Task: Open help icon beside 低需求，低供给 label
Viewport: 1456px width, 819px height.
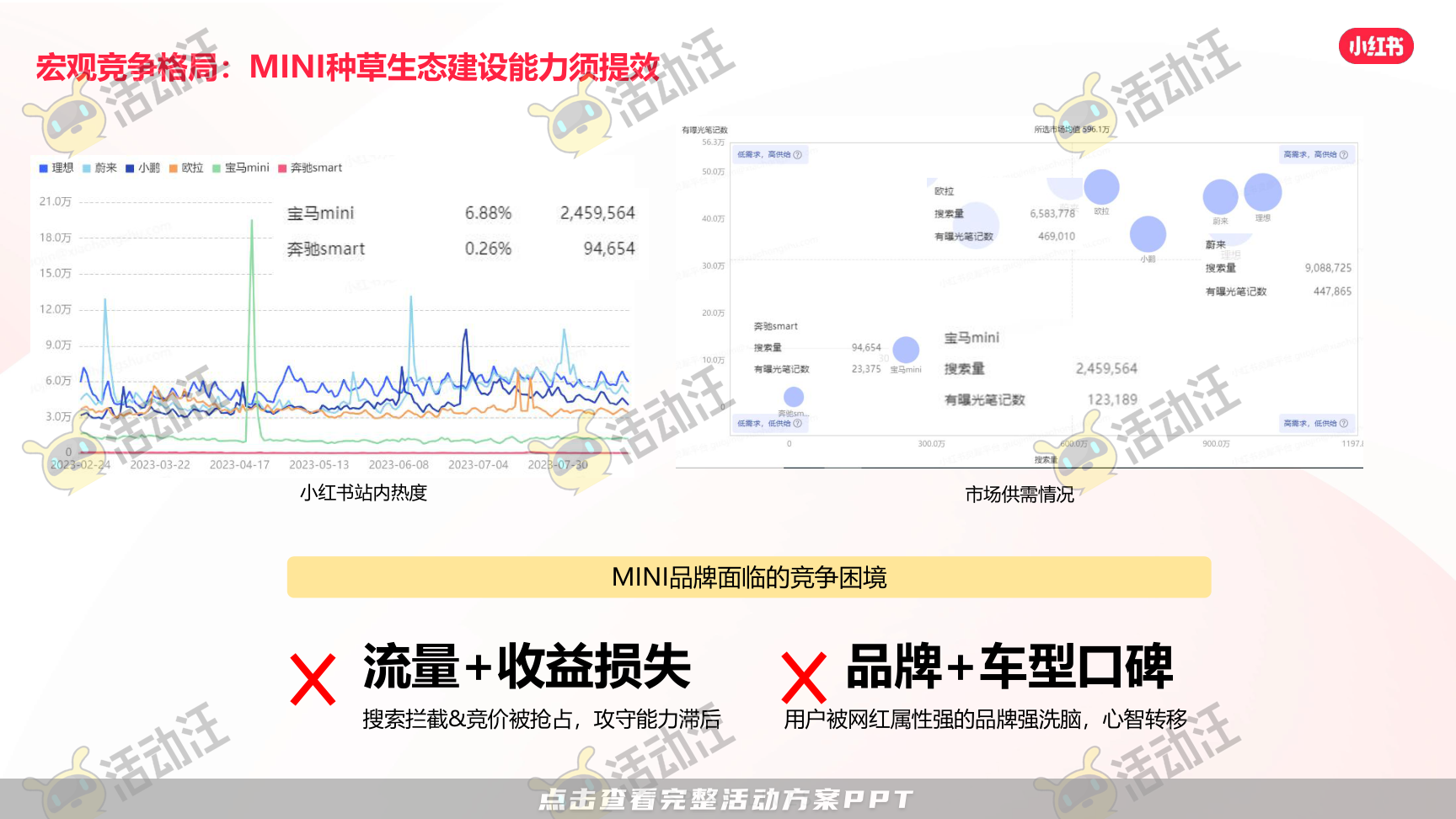Action: tap(797, 424)
